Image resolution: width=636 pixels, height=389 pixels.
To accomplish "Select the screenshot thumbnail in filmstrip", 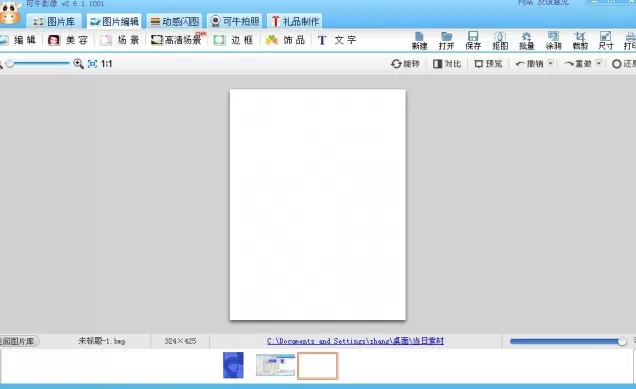I will (275, 365).
